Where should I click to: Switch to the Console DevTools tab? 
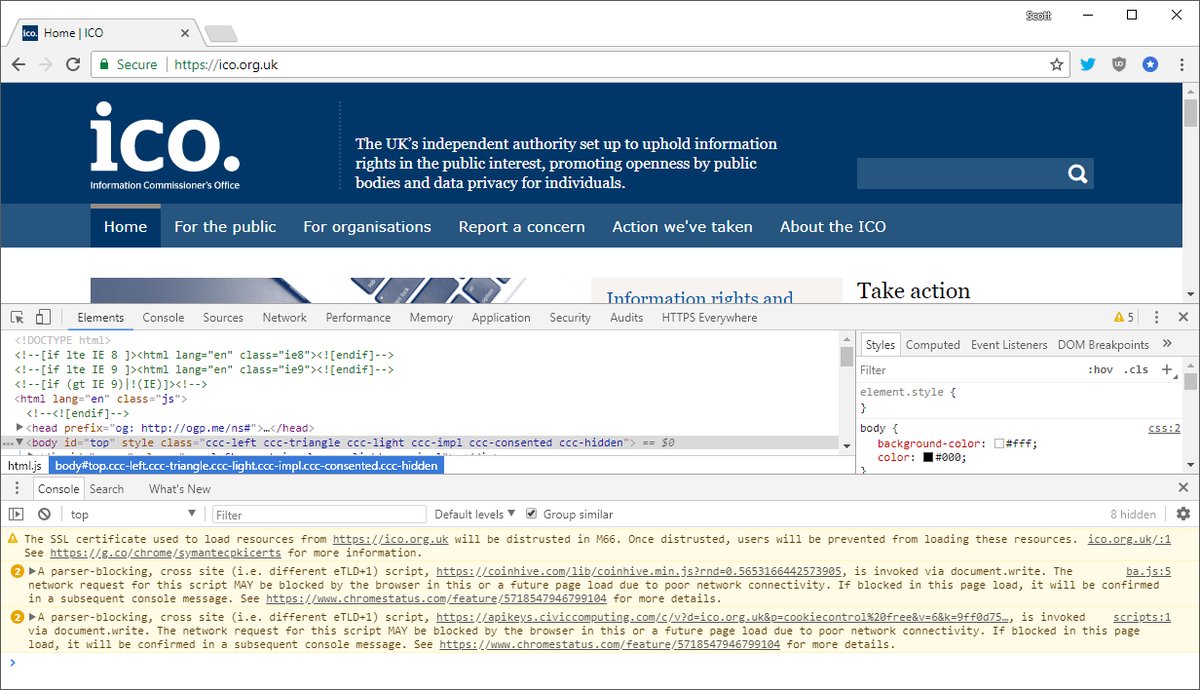[x=163, y=317]
